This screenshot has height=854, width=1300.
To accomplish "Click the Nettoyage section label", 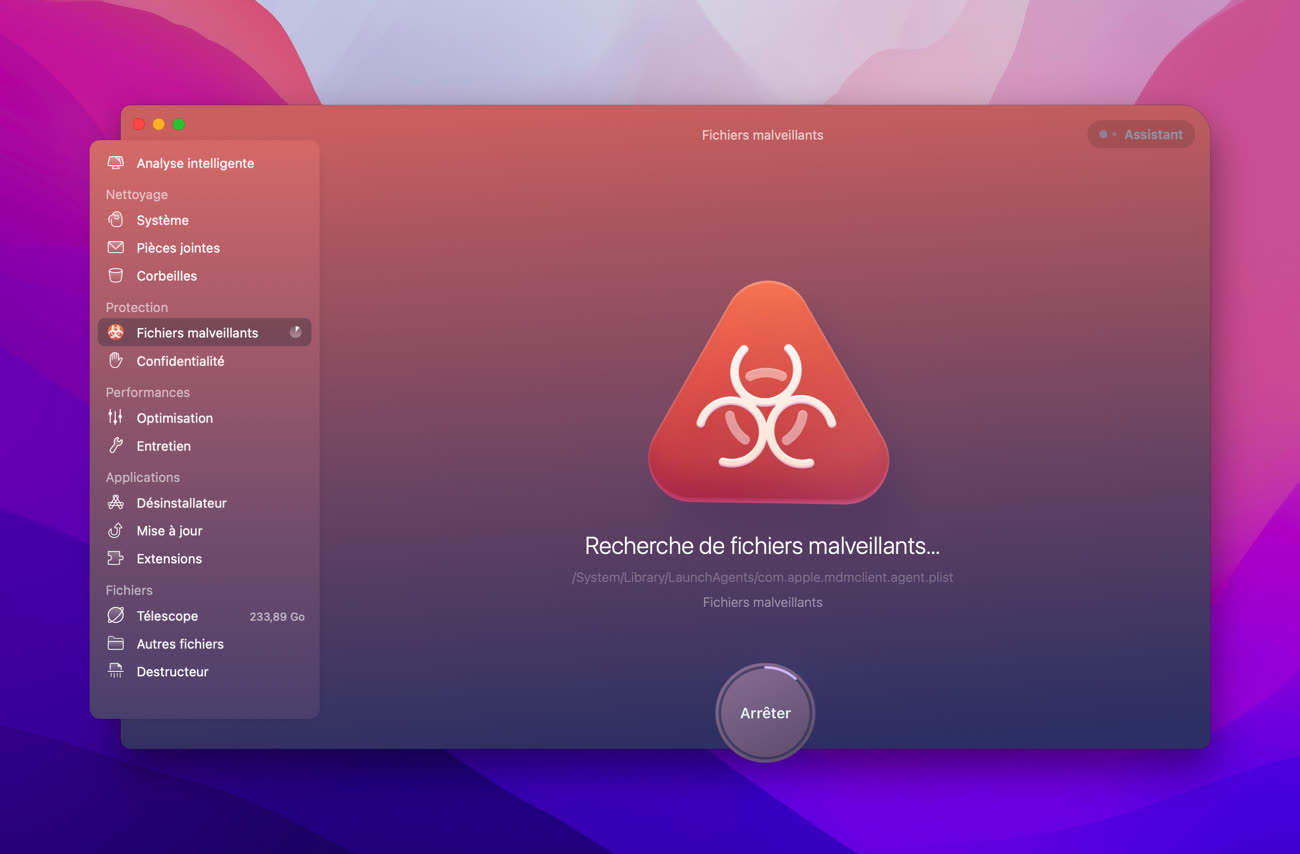I will click(x=137, y=195).
